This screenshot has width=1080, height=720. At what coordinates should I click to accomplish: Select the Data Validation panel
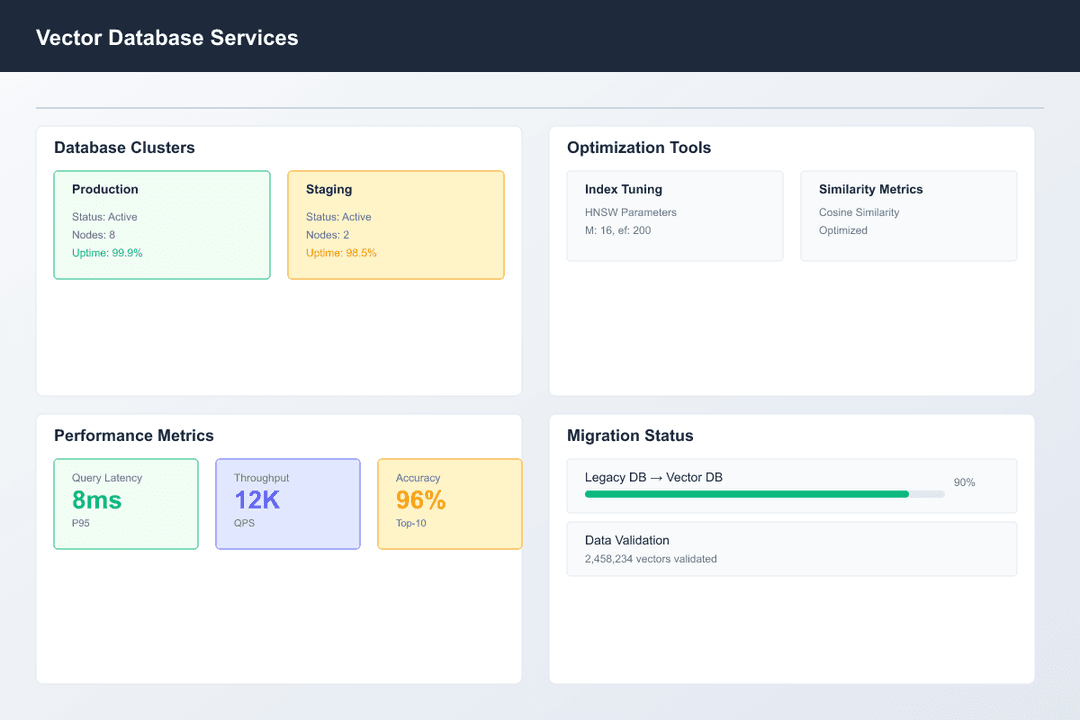tap(791, 548)
